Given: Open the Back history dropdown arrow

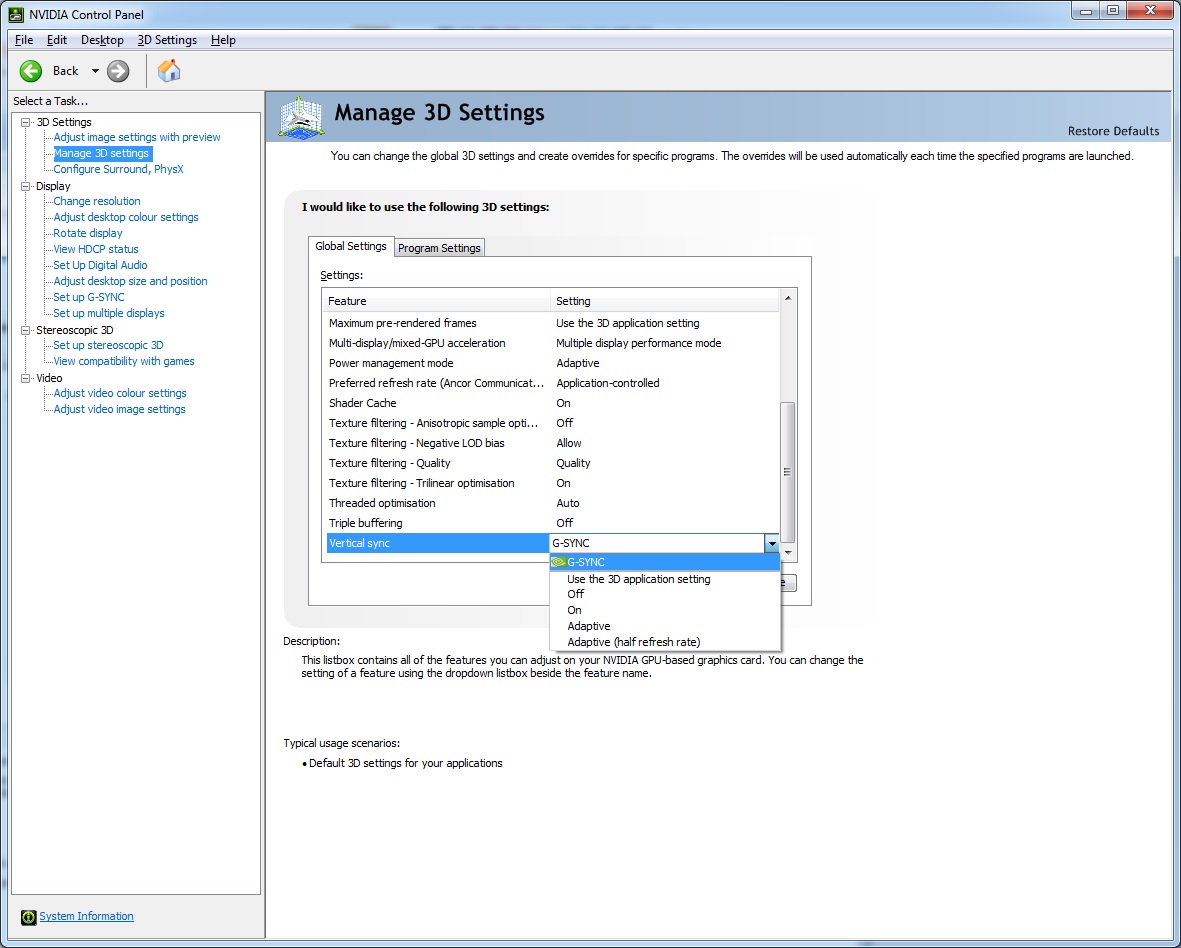Looking at the screenshot, I should click(x=95, y=71).
